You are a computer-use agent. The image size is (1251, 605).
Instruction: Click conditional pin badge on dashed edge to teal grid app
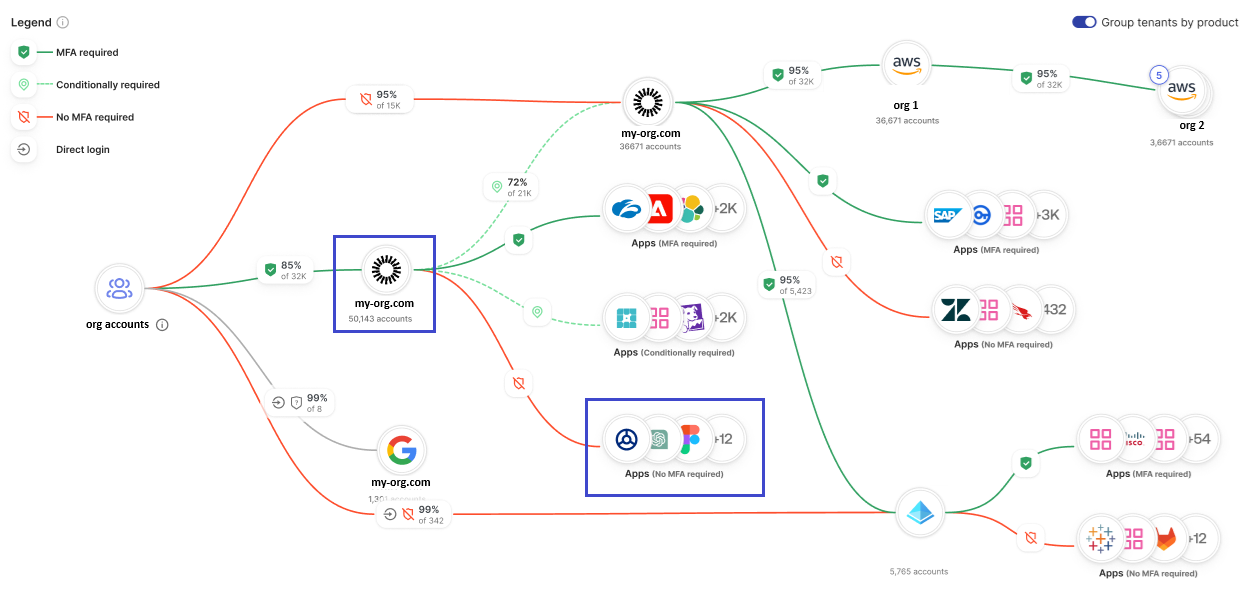pos(537,313)
